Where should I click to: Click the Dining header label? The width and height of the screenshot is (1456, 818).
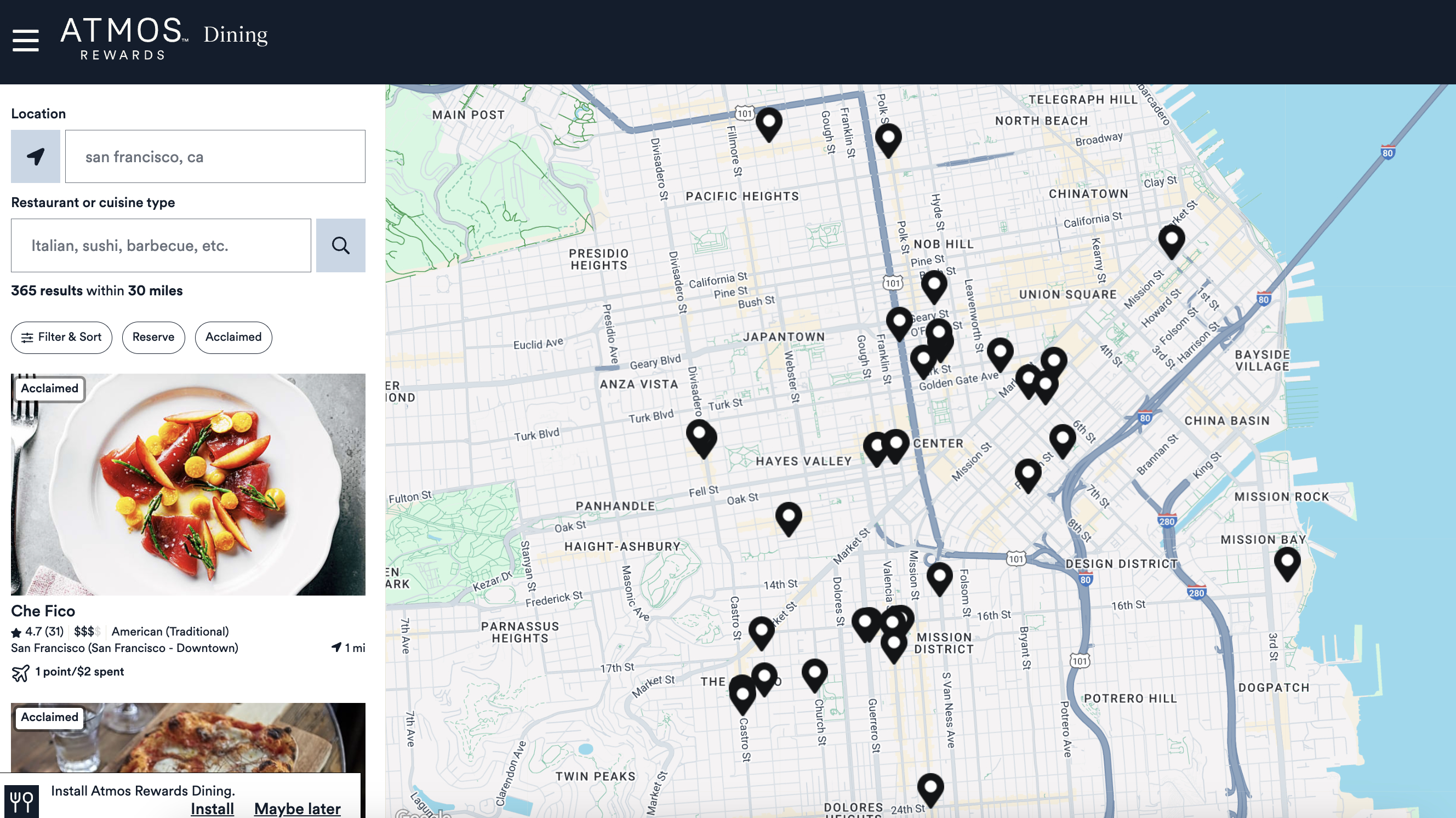click(235, 35)
